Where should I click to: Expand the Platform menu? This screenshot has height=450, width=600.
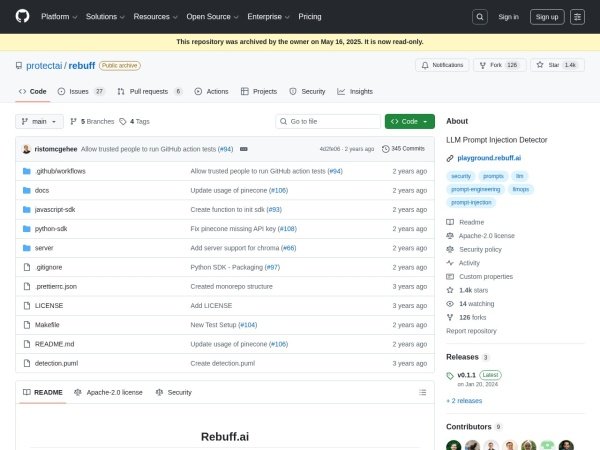pyautogui.click(x=59, y=17)
